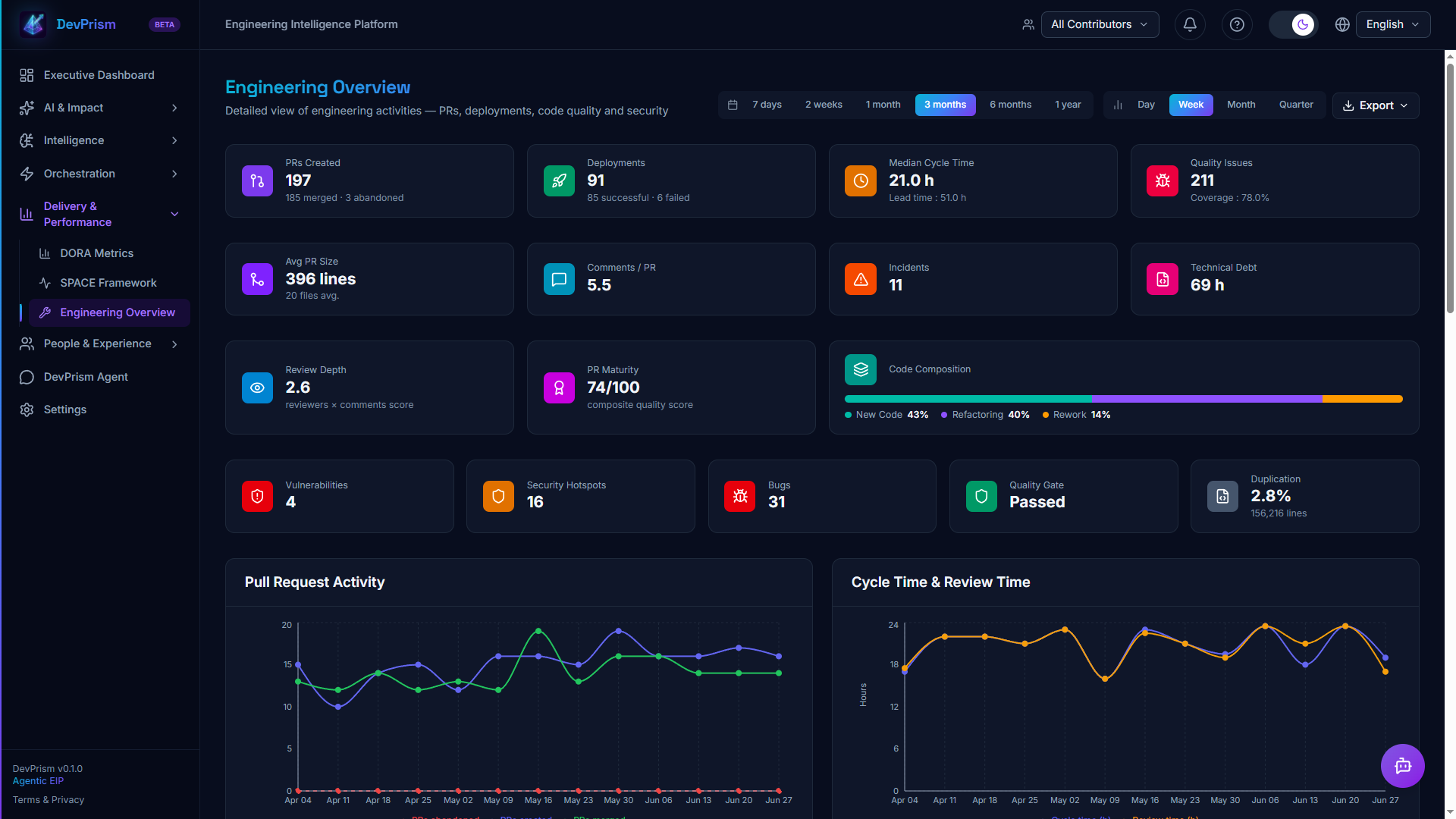Click the Vulnerabilities shield alert icon
Image resolution: width=1456 pixels, height=819 pixels.
[x=257, y=496]
